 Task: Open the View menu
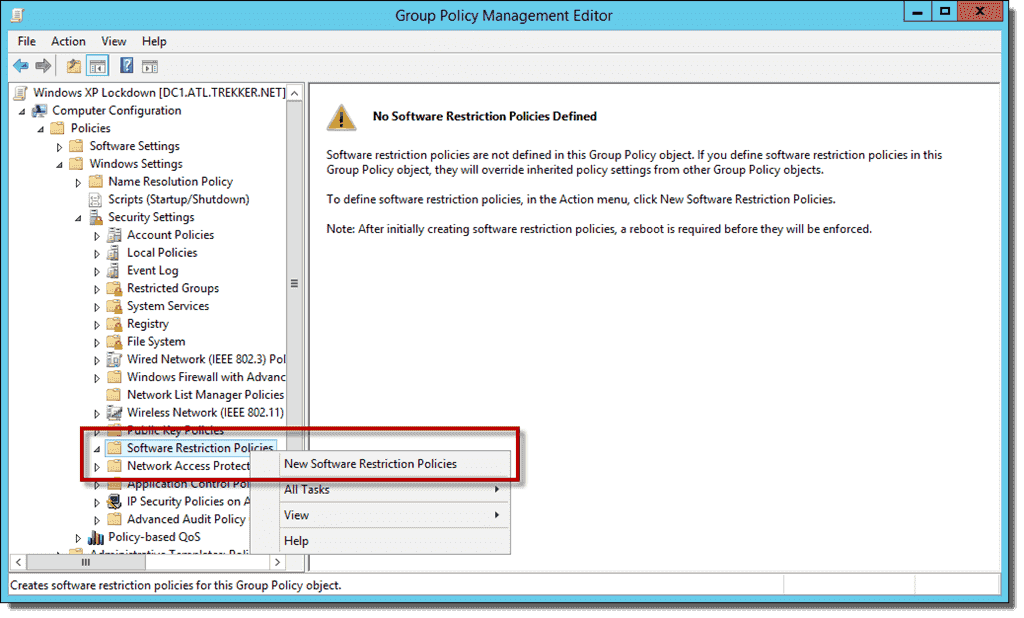point(113,41)
